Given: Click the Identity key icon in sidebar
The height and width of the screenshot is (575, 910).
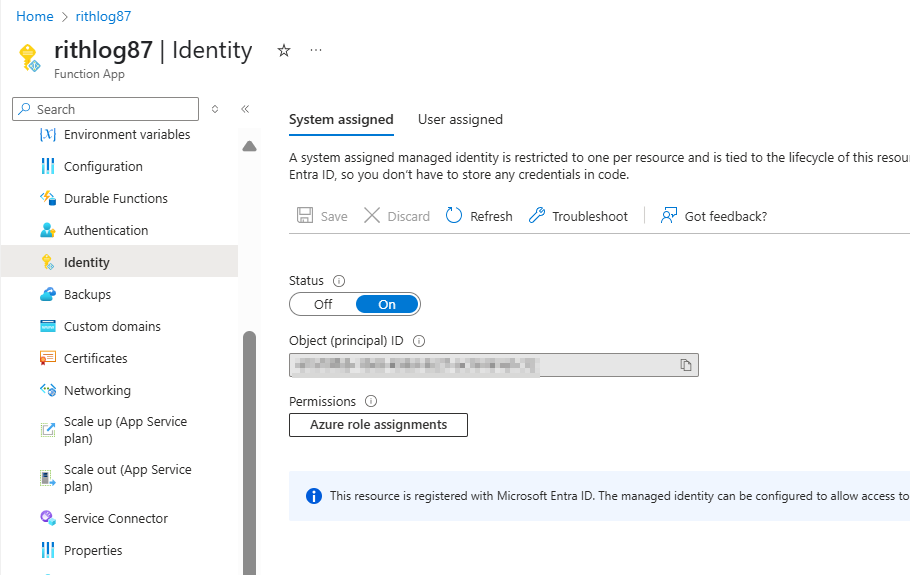Looking at the screenshot, I should pyautogui.click(x=48, y=262).
